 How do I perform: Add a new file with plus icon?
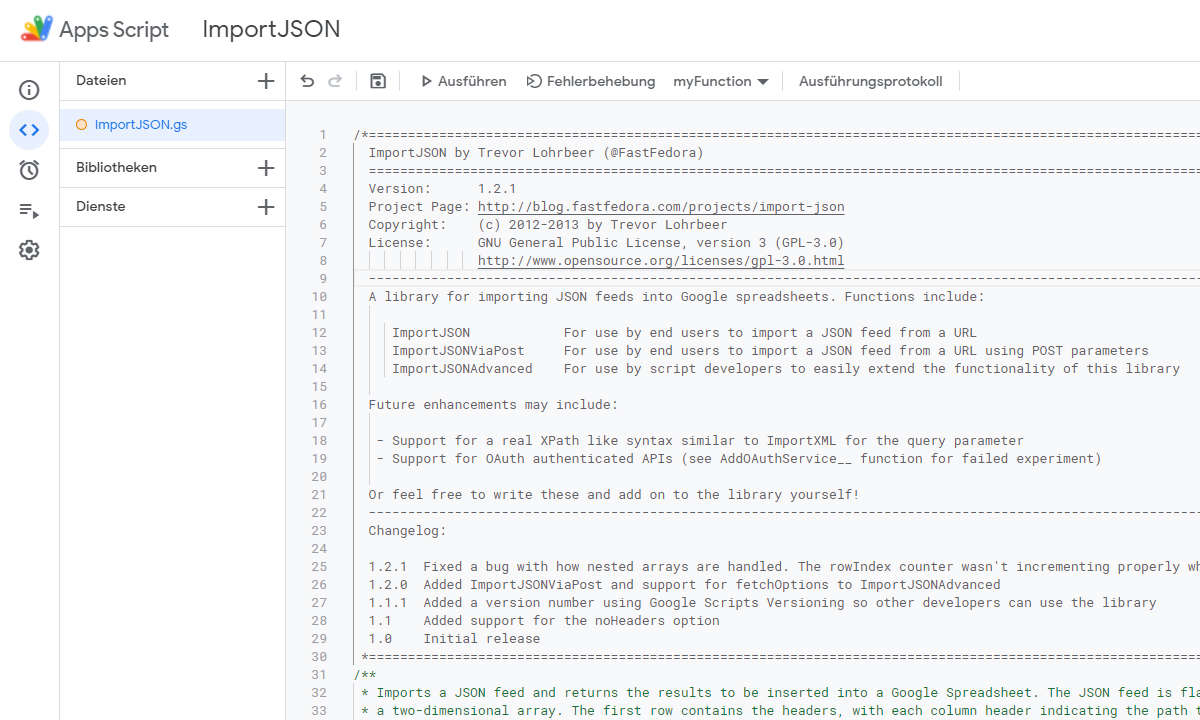265,81
